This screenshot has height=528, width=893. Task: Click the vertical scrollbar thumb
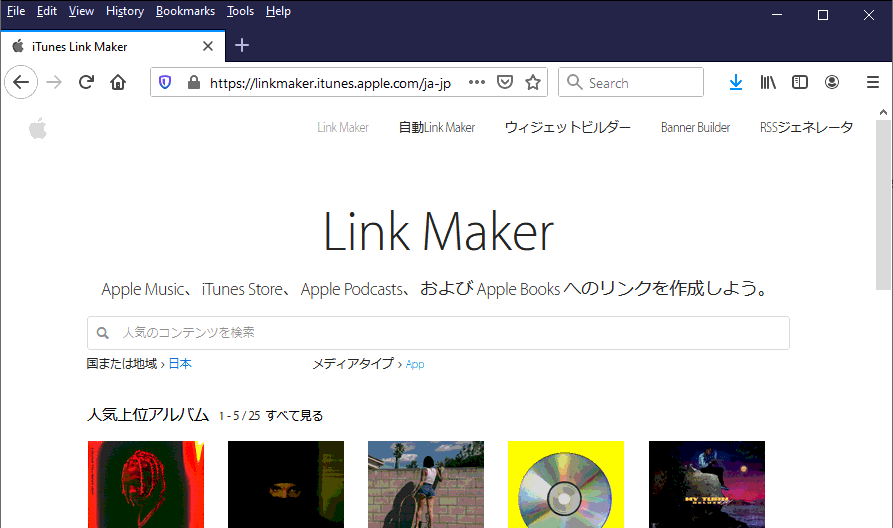[x=883, y=205]
